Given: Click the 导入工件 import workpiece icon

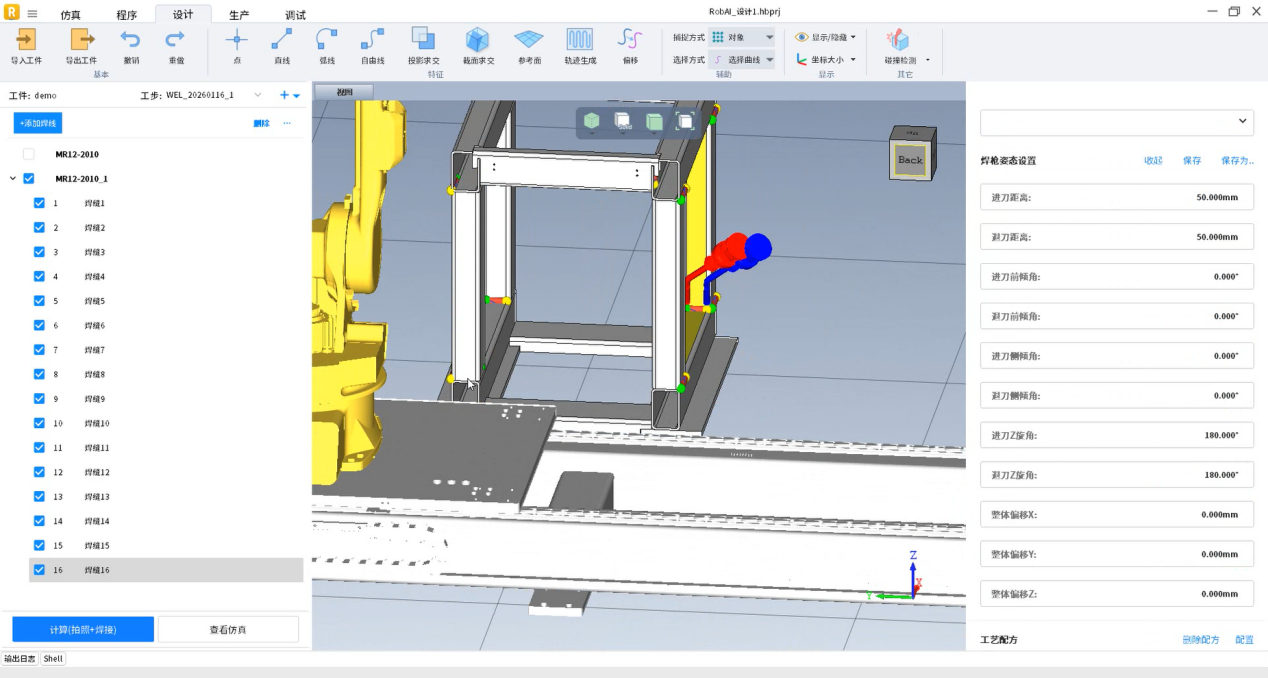Looking at the screenshot, I should [26, 40].
